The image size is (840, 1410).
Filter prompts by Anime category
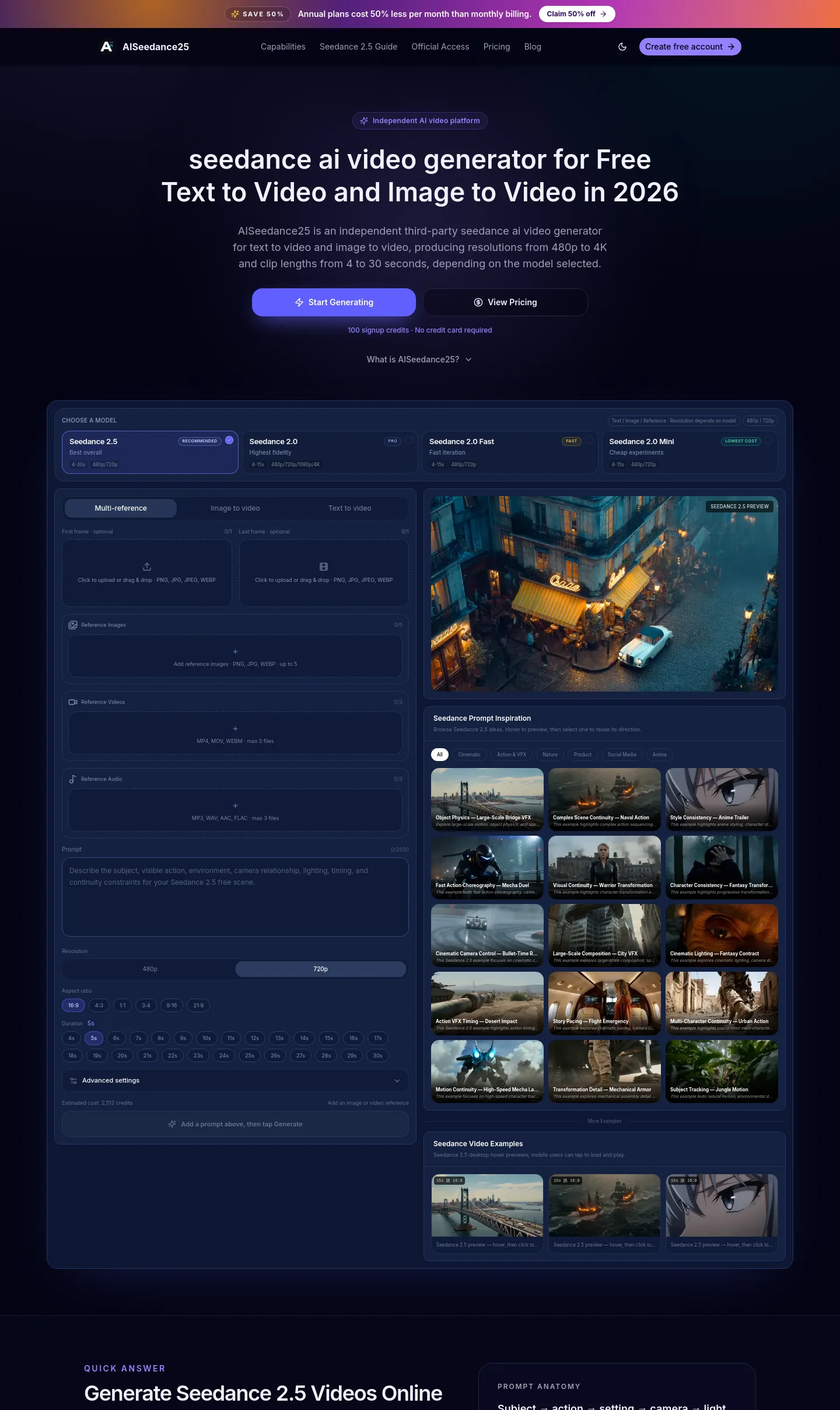[660, 755]
